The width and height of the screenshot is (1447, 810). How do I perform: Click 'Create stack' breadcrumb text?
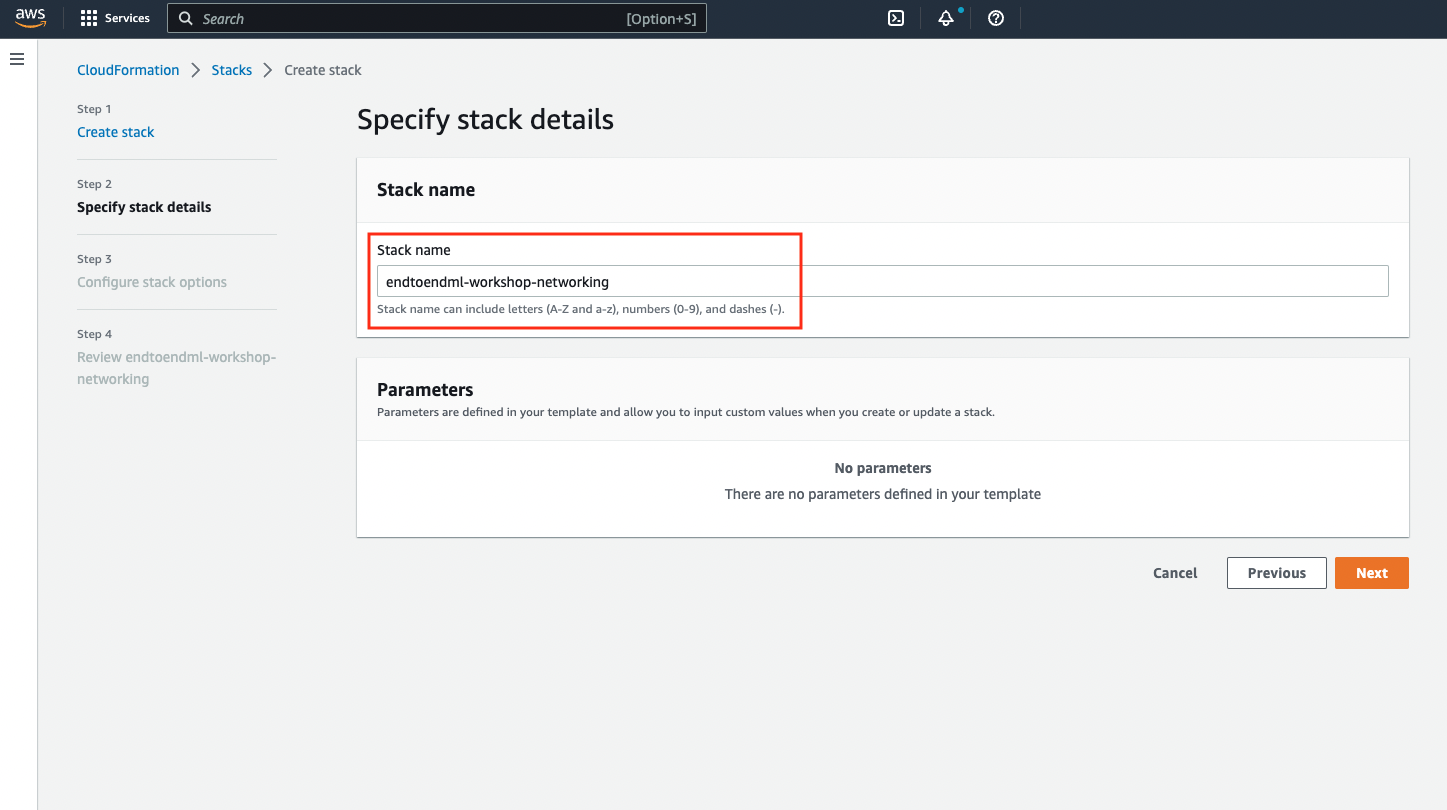pos(323,70)
